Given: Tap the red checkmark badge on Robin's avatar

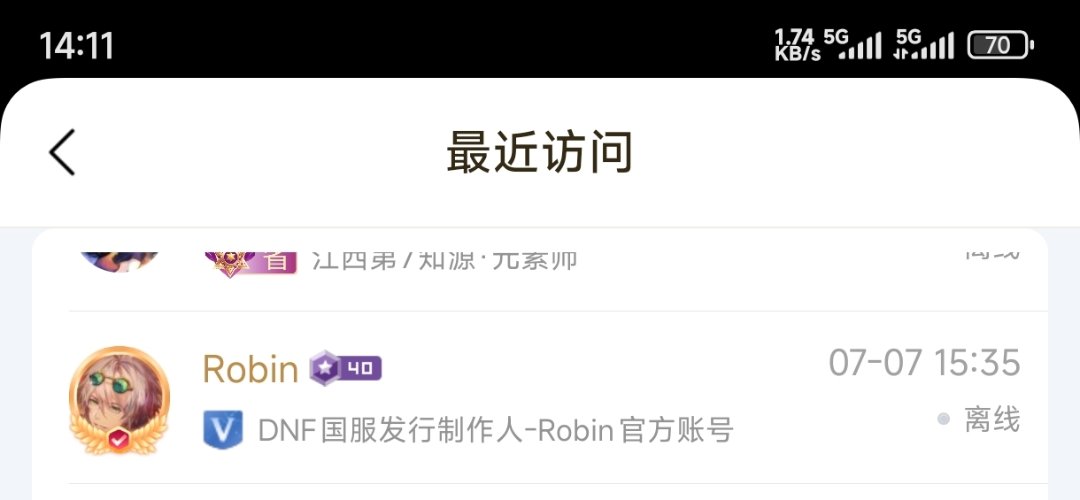Looking at the screenshot, I should (119, 439).
